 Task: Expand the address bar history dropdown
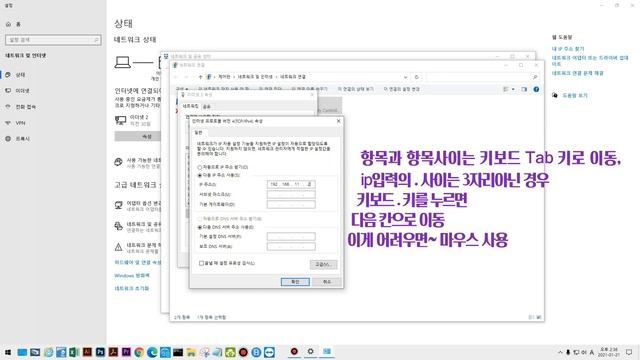(405, 77)
